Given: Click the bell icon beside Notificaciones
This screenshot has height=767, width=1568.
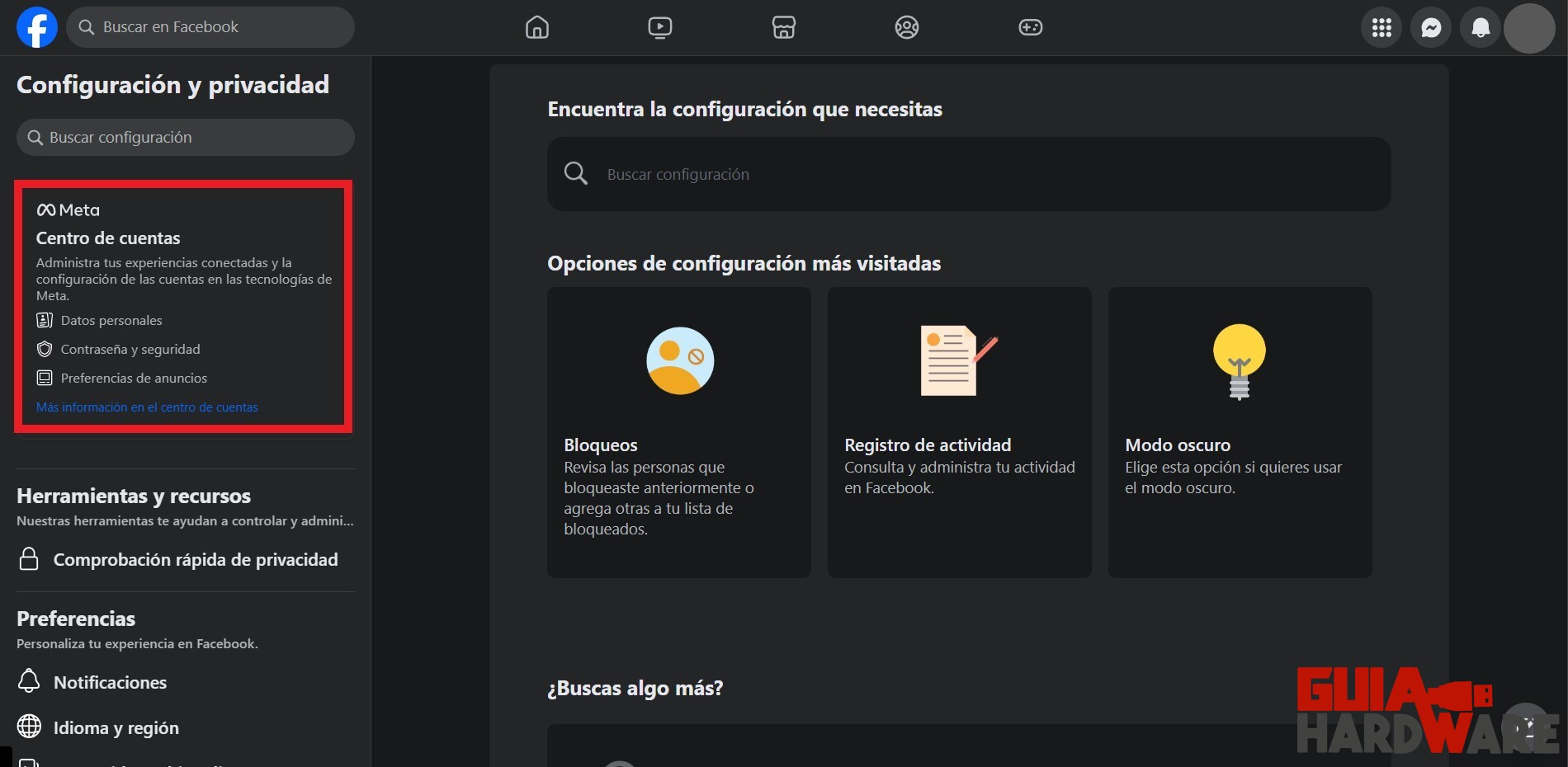Looking at the screenshot, I should pyautogui.click(x=29, y=681).
